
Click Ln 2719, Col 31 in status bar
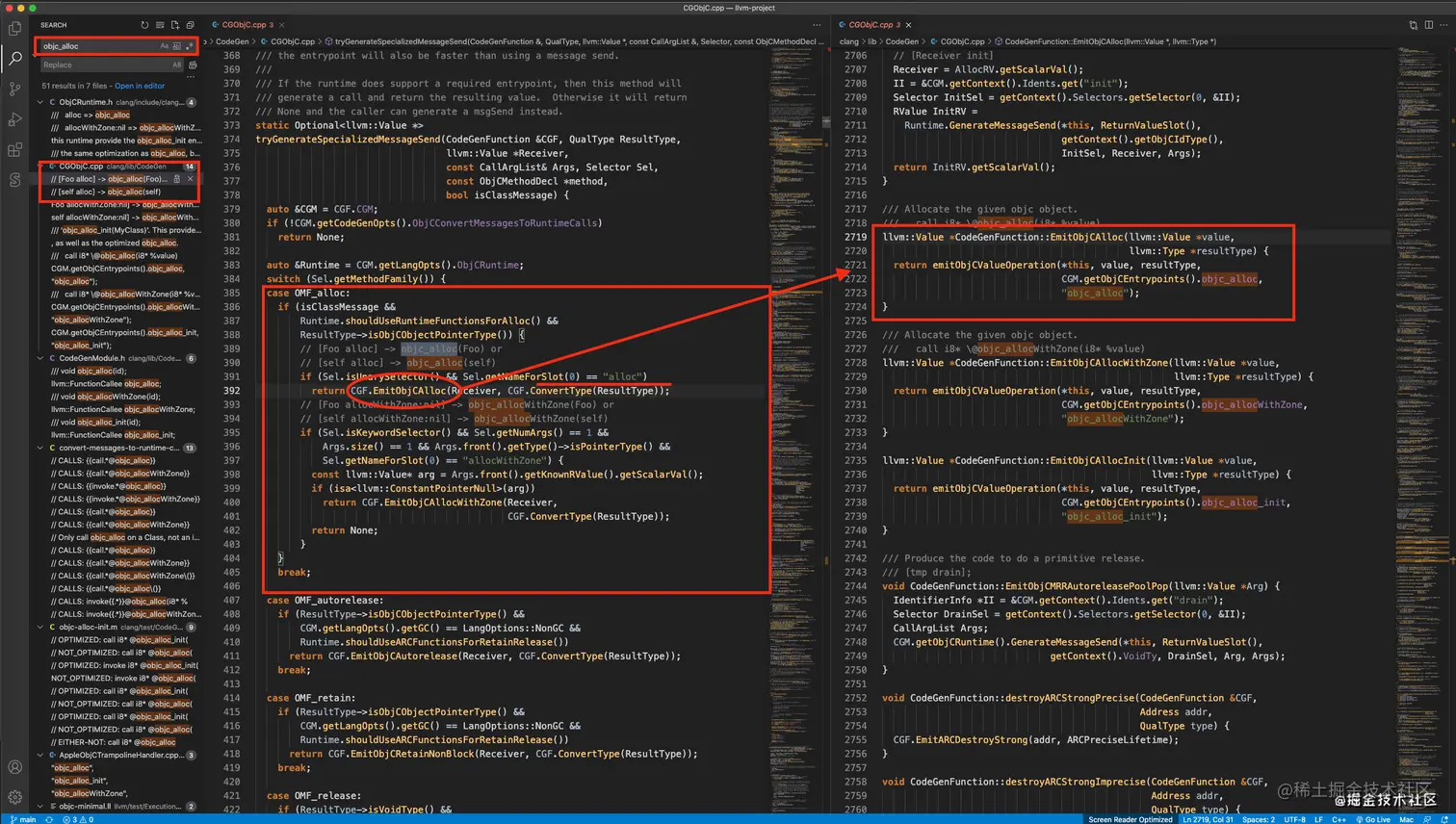(1208, 819)
